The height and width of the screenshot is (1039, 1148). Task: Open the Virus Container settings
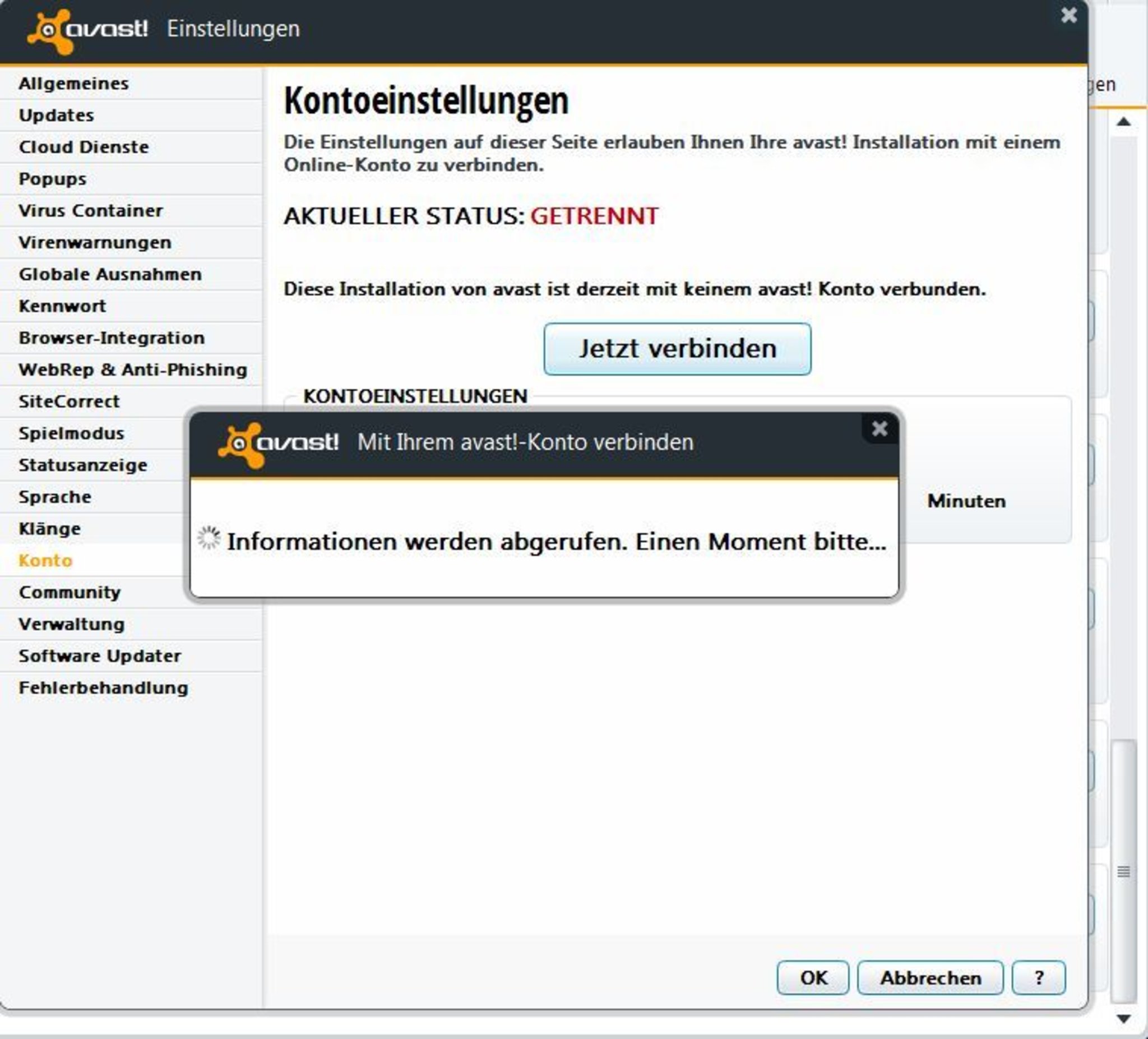pos(91,211)
